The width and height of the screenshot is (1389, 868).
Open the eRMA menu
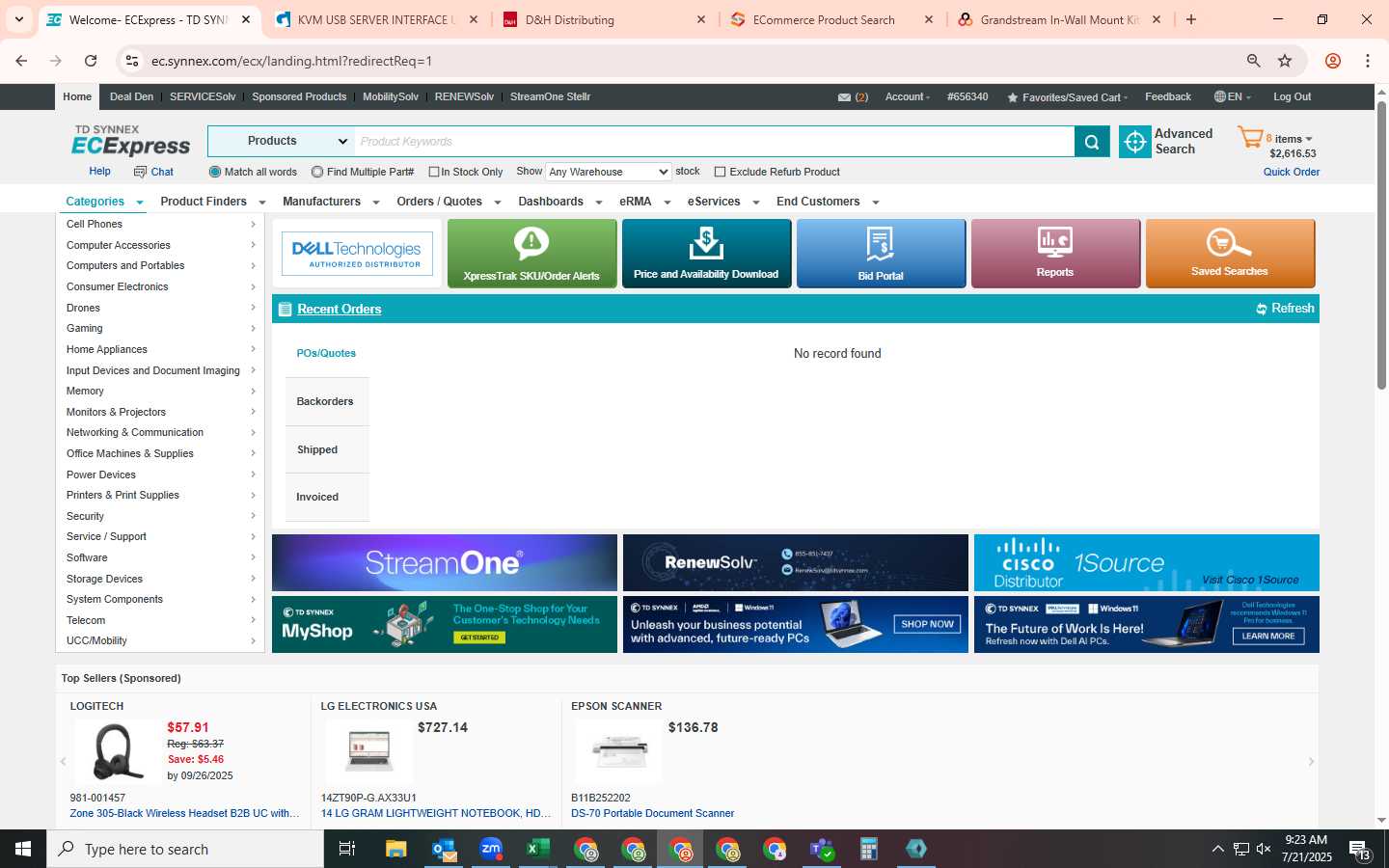point(644,202)
